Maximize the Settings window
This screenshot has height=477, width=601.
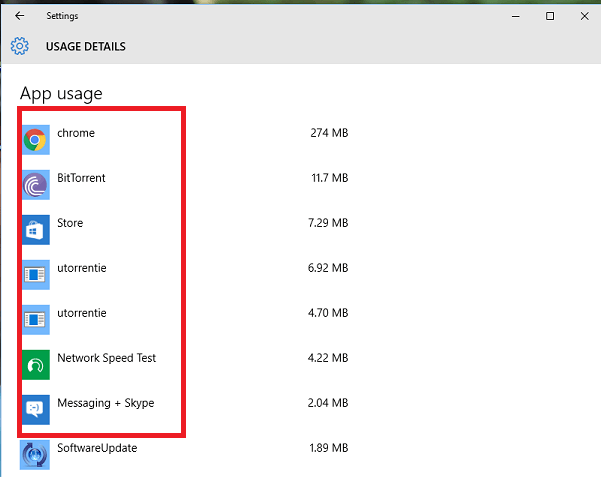coord(550,16)
